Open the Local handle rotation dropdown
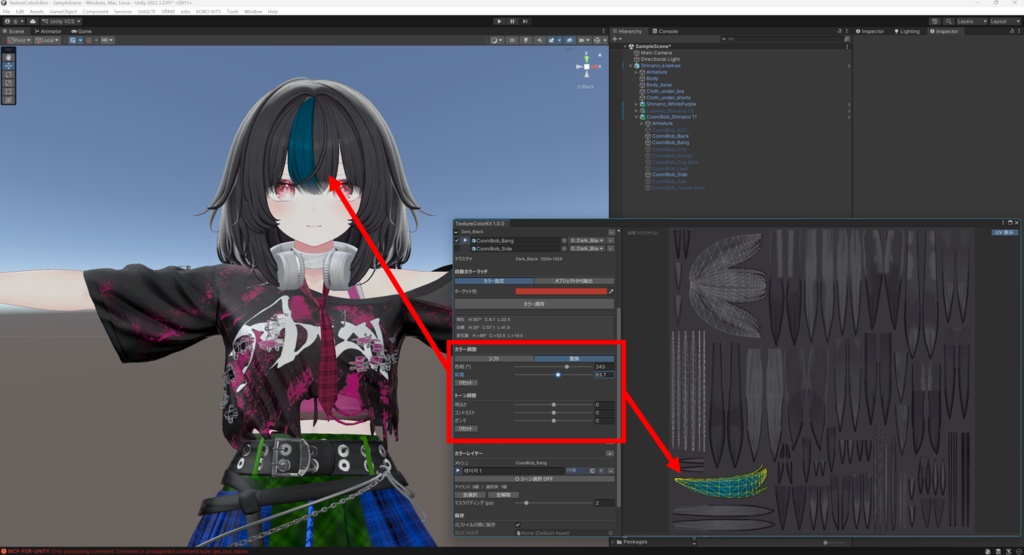This screenshot has height=555, width=1024. tap(46, 40)
